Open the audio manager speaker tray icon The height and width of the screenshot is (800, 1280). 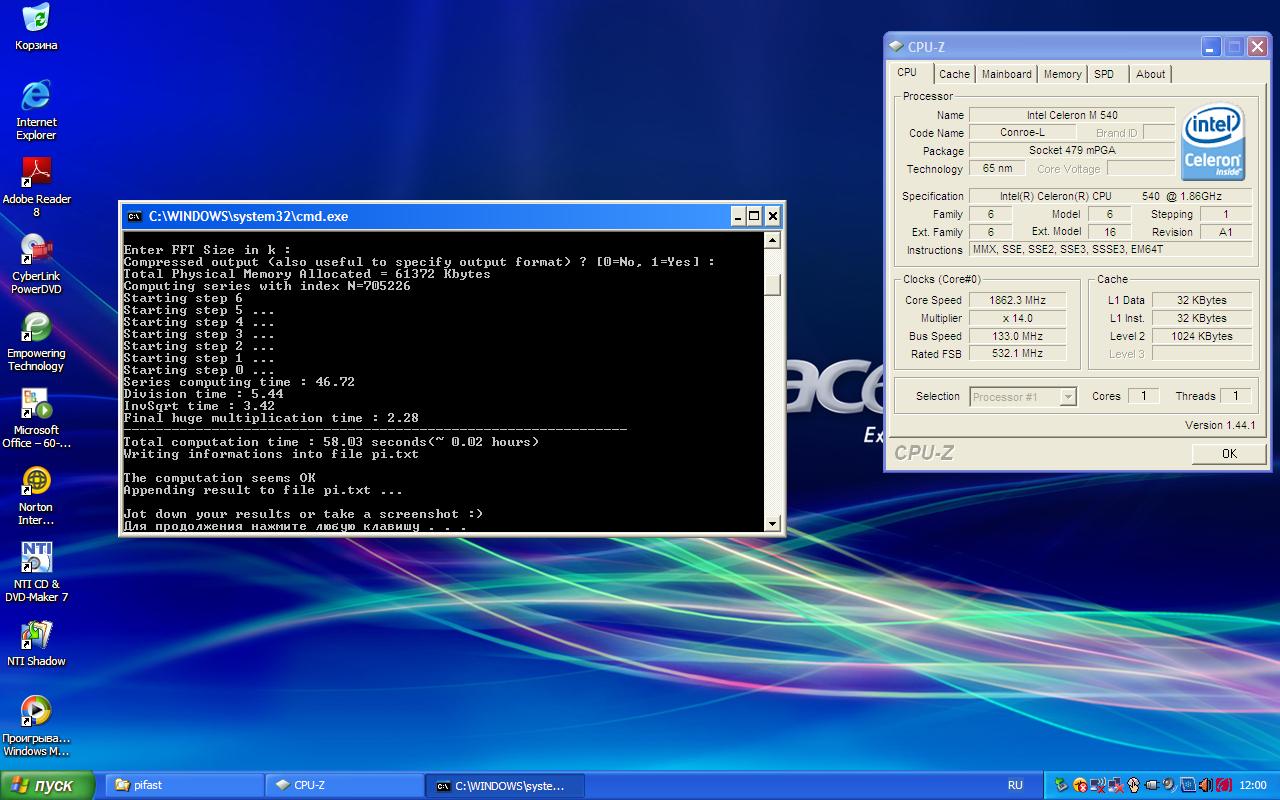tap(1169, 785)
